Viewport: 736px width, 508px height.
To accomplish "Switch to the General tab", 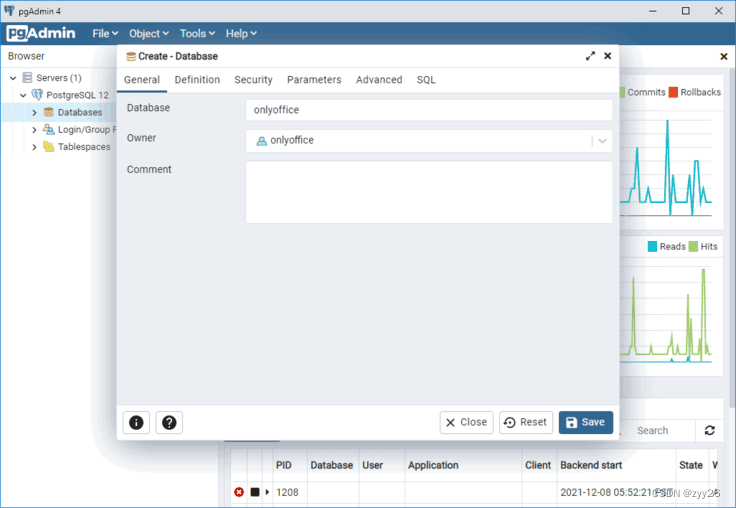I will tap(142, 80).
